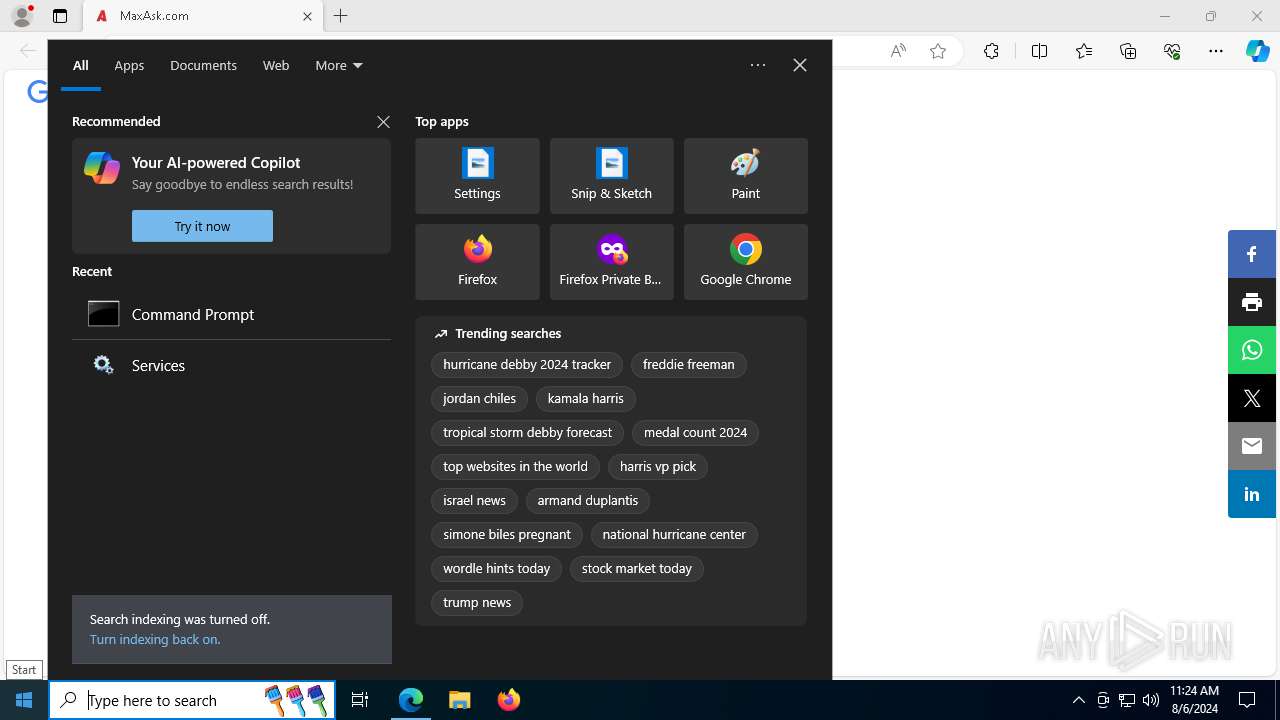Launch Snip & Sketch from Top apps
The height and width of the screenshot is (720, 1280).
[x=611, y=176]
